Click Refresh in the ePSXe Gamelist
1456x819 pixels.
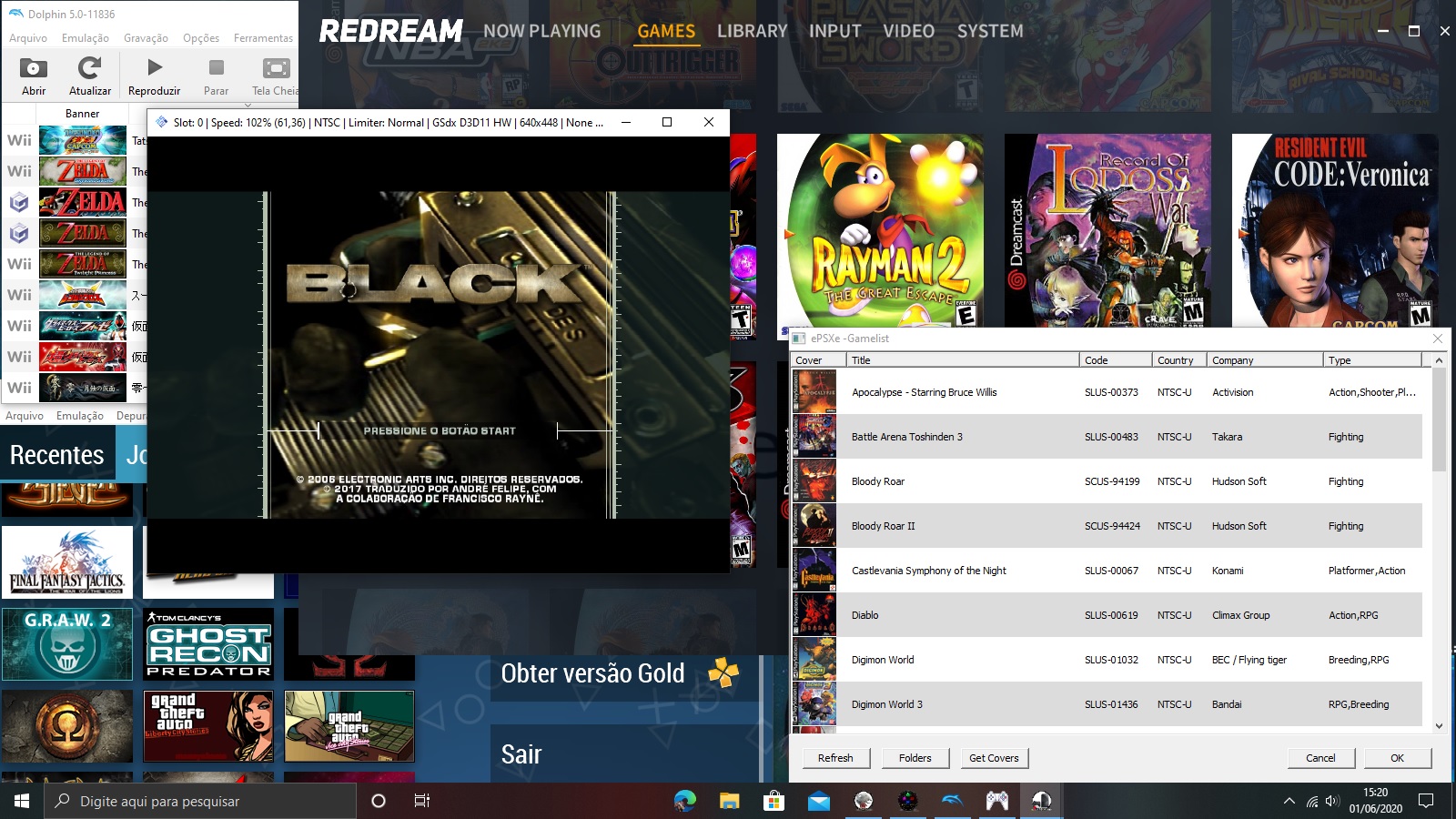(835, 758)
